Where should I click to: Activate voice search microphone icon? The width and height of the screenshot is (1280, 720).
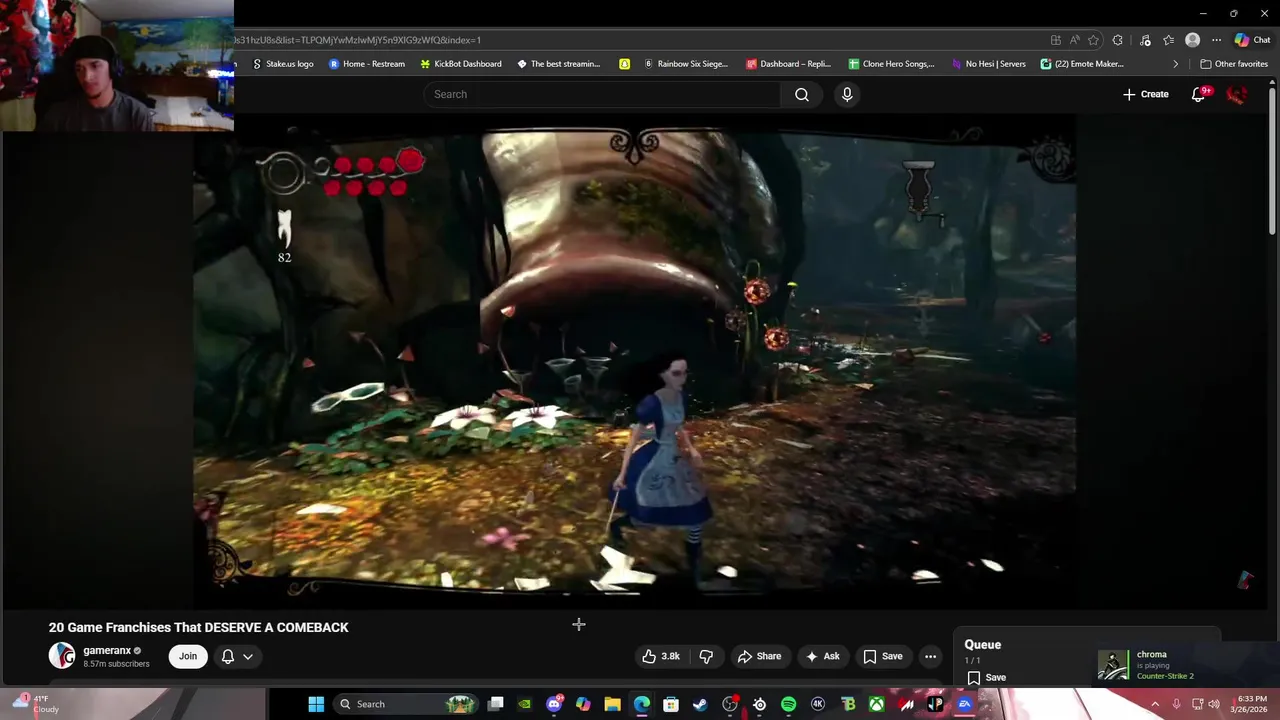click(847, 94)
